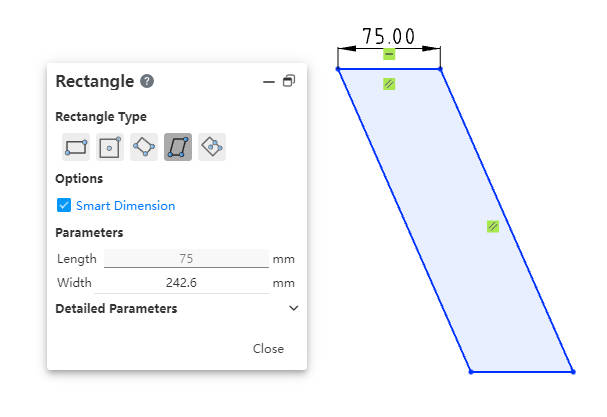Click the Detailed Parameters heading

point(116,308)
